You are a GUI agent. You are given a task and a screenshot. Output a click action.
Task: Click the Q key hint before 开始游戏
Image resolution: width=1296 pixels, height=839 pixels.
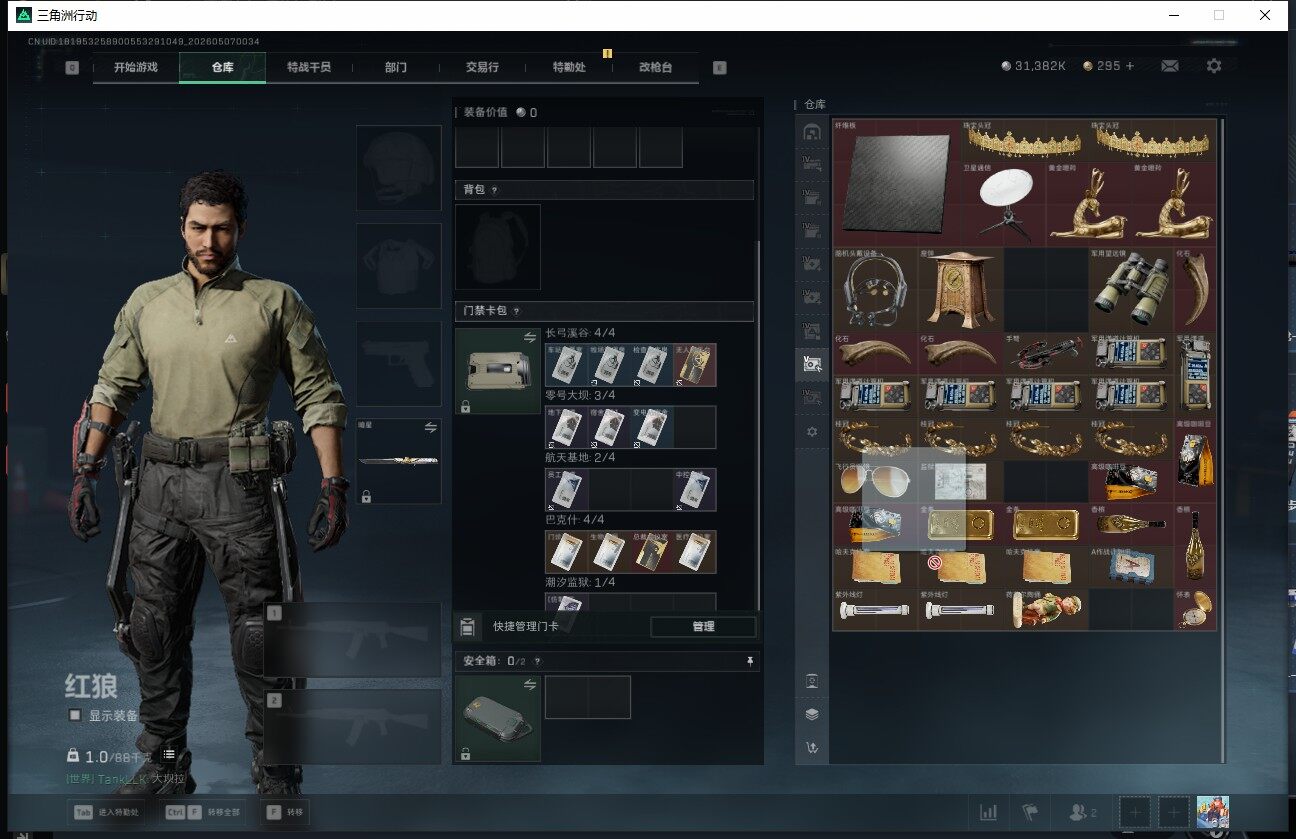(x=72, y=68)
